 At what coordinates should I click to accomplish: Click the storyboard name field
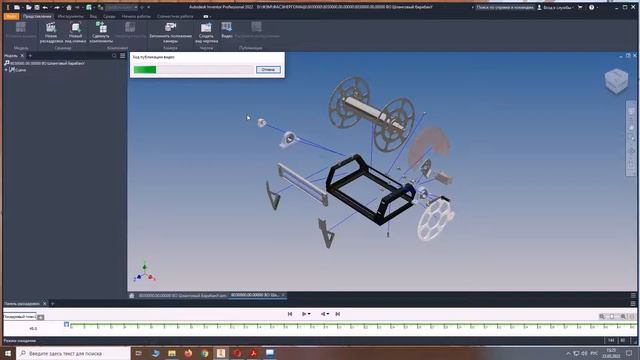20,316
